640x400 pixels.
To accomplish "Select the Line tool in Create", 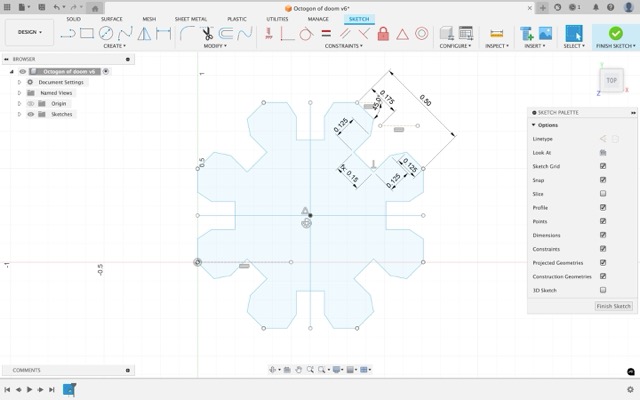I will point(68,33).
